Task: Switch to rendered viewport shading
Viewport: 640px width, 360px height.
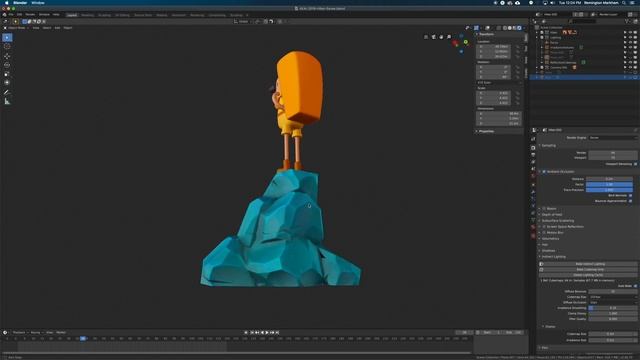Action: pos(519,28)
